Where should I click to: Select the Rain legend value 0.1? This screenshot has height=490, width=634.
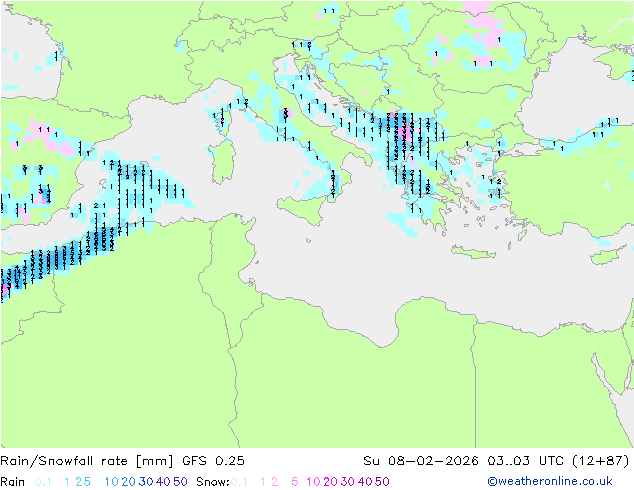[43, 482]
